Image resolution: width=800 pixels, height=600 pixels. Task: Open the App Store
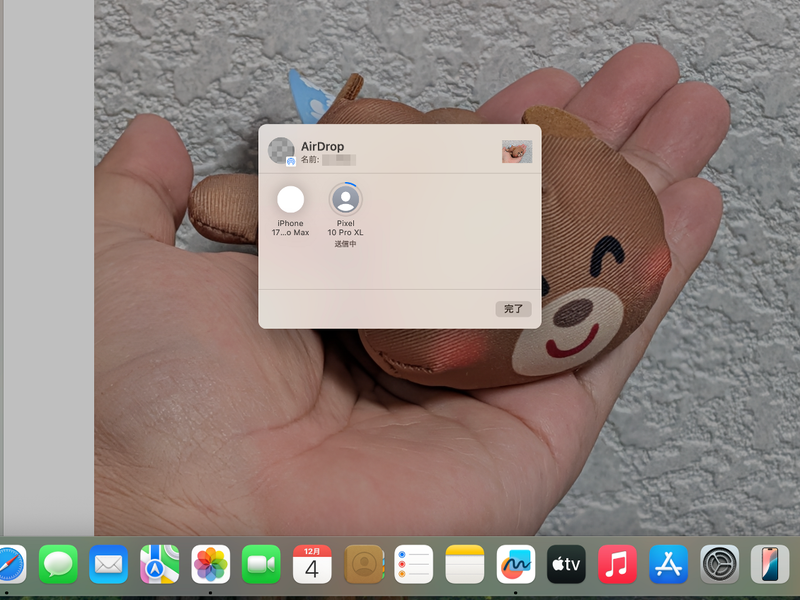pos(667,565)
